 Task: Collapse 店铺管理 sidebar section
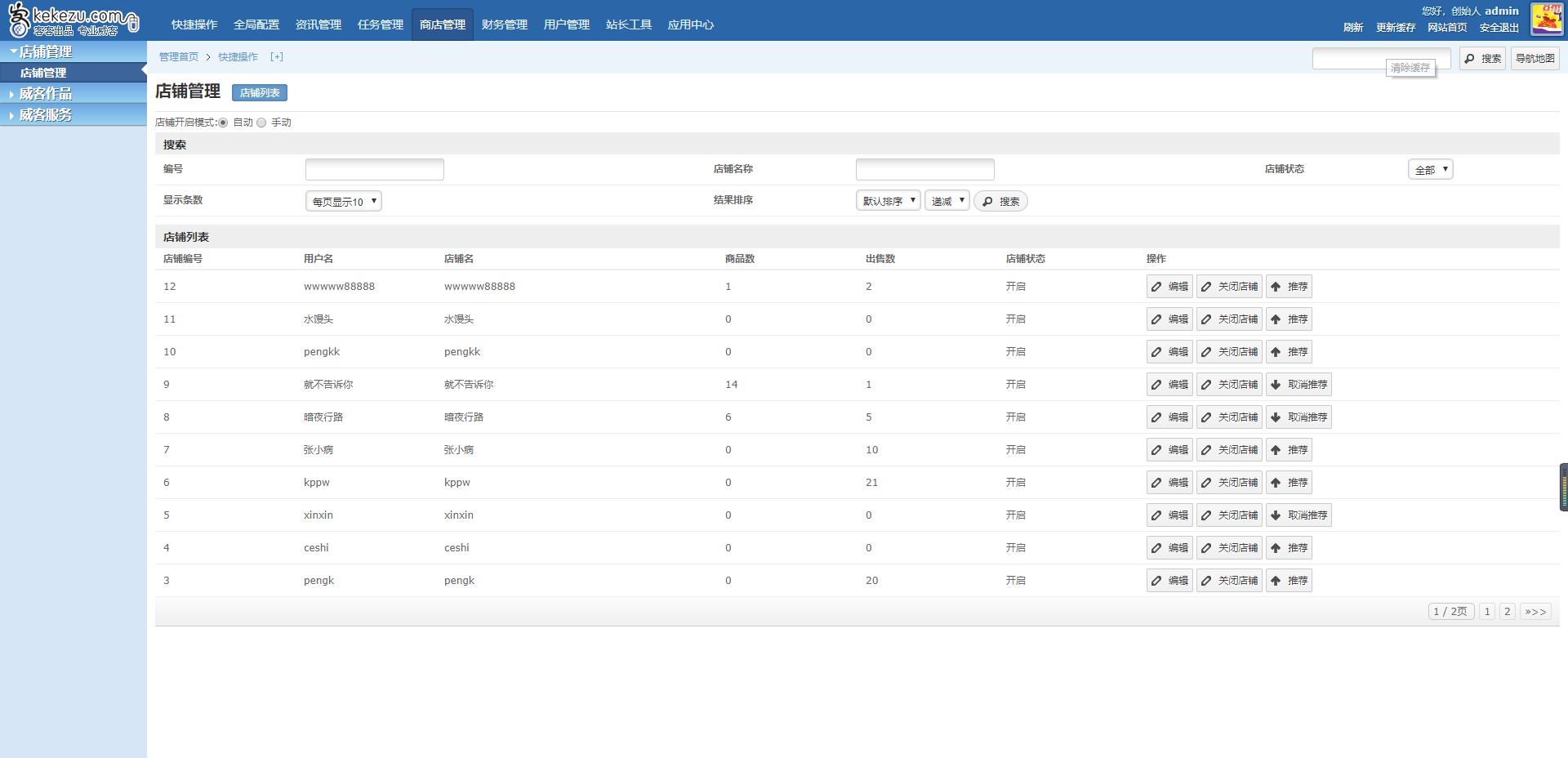pos(73,51)
